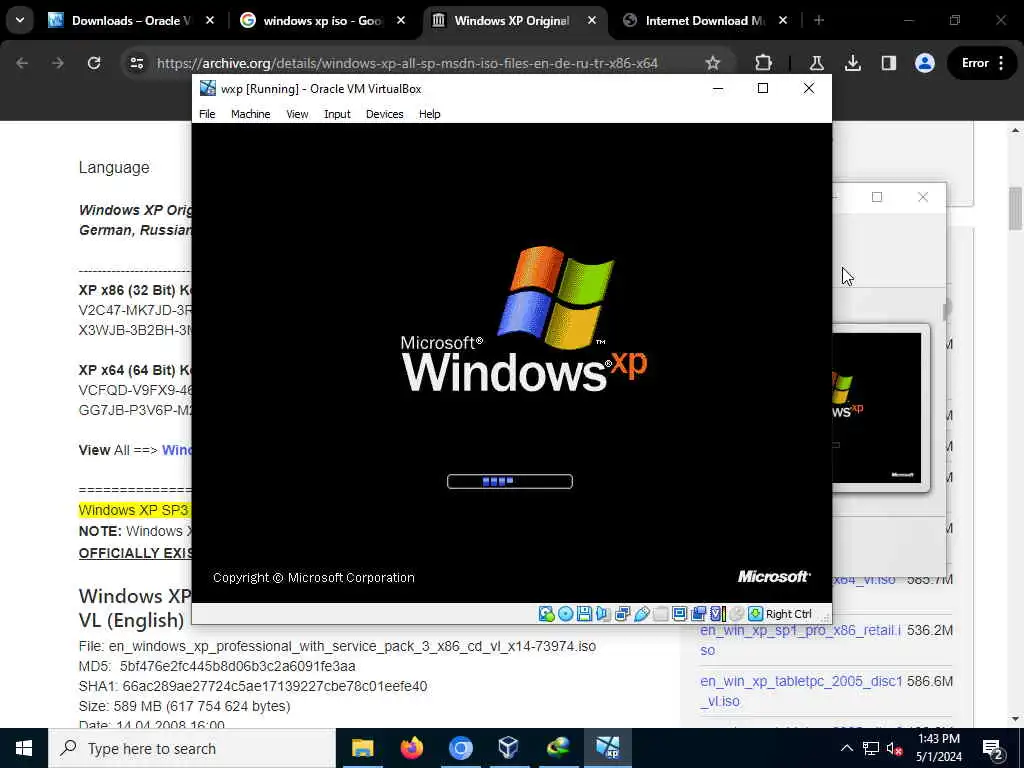
Task: Go back using Chrome's back arrow
Action: coord(22,63)
